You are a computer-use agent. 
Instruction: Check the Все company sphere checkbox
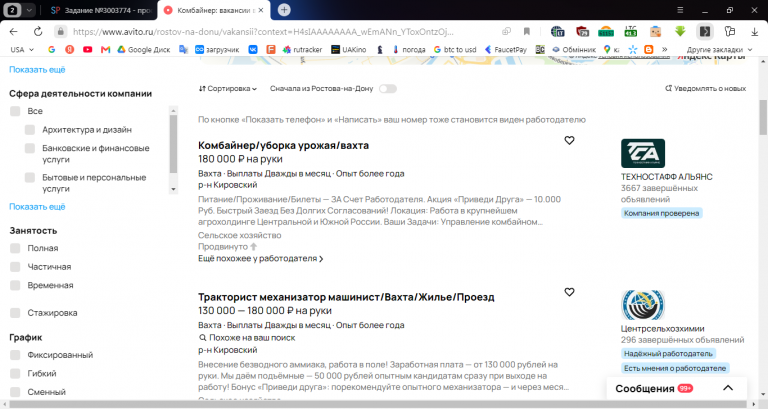pos(15,111)
